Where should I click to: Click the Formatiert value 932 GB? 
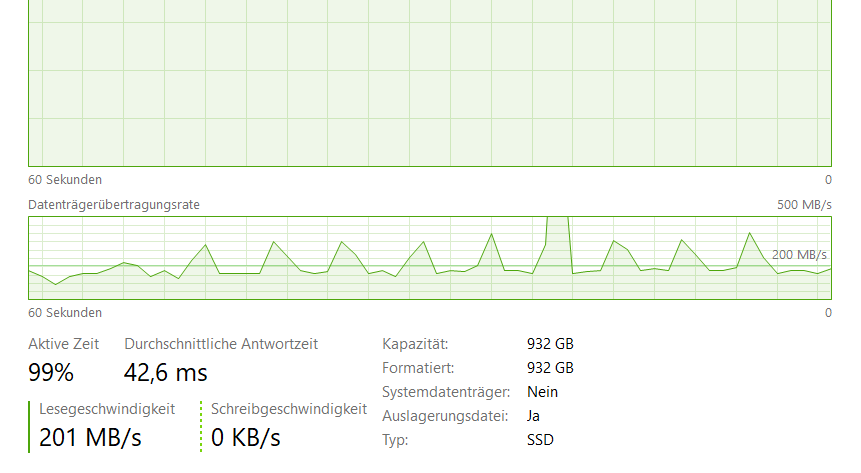550,368
